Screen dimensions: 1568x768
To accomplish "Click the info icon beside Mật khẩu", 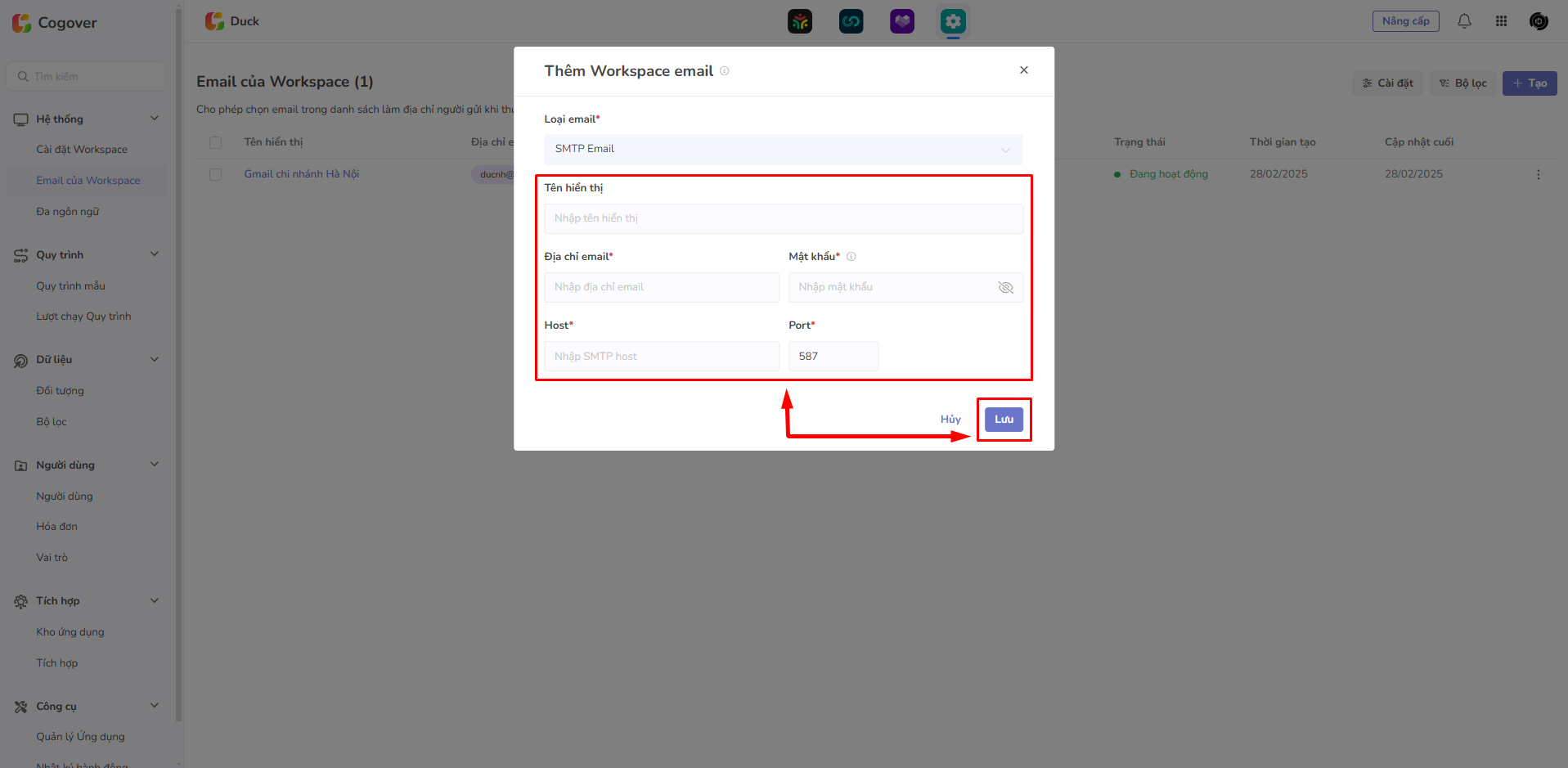I will pyautogui.click(x=851, y=257).
